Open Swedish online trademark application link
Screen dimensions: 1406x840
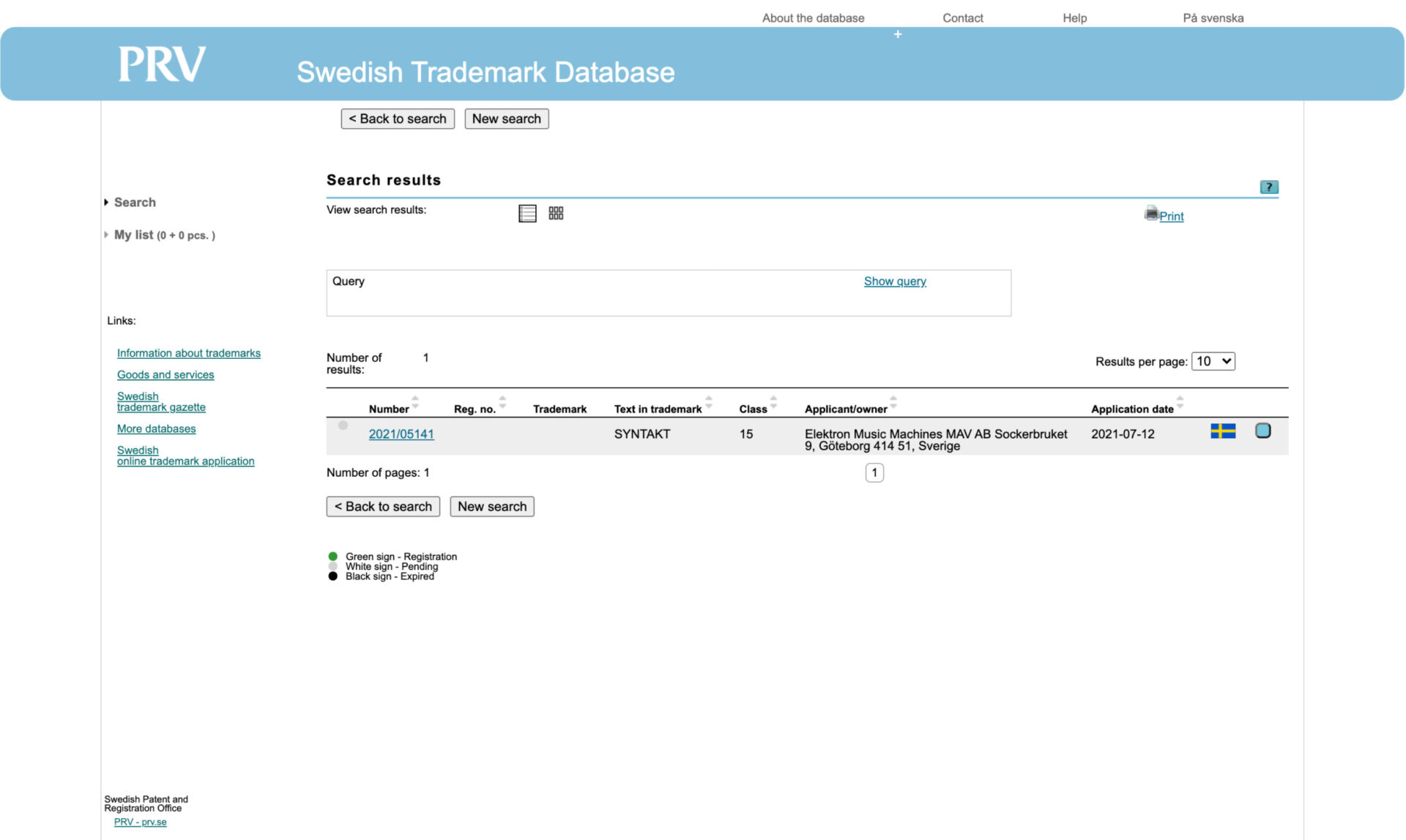point(185,456)
